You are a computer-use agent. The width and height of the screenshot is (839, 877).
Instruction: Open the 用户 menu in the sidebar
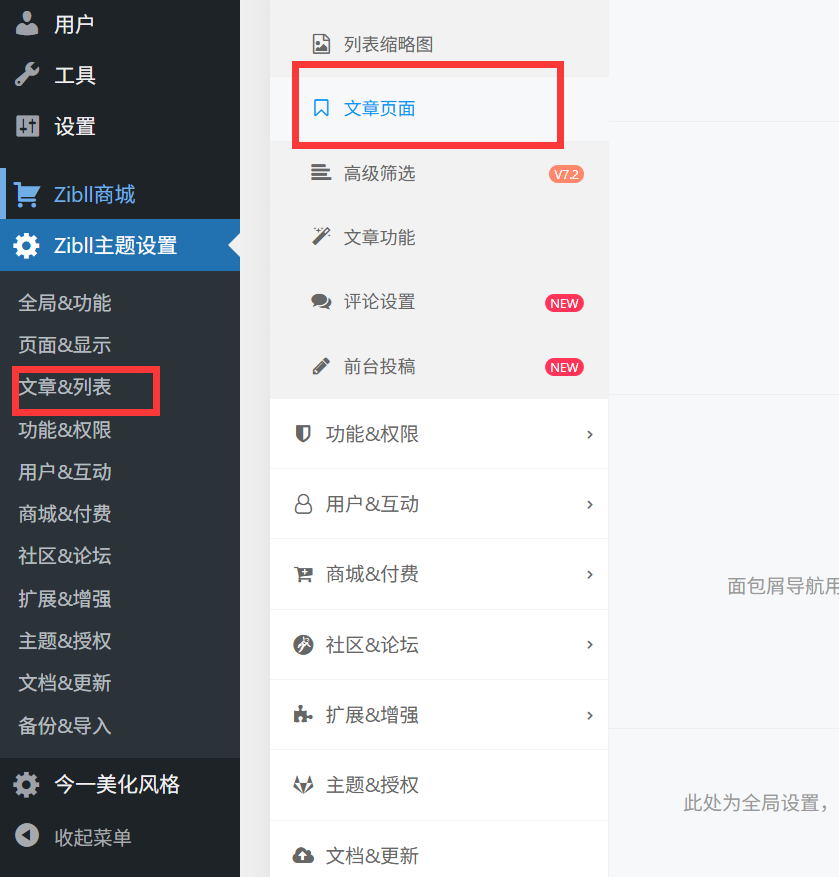point(120,24)
